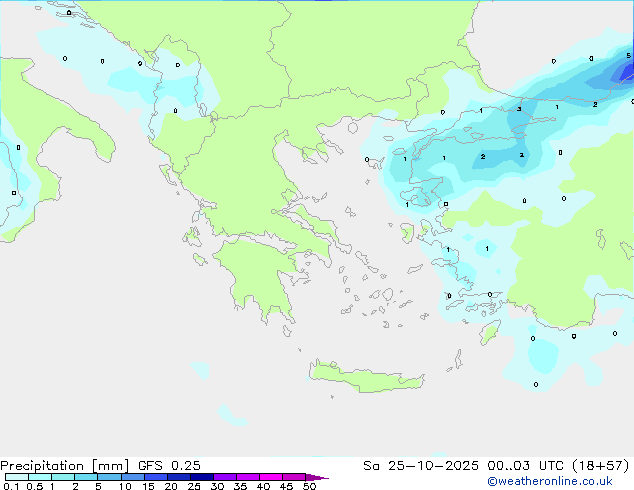Click the map value 3 near the Bosphorus
Screen dimensions: 634x490
tap(519, 109)
